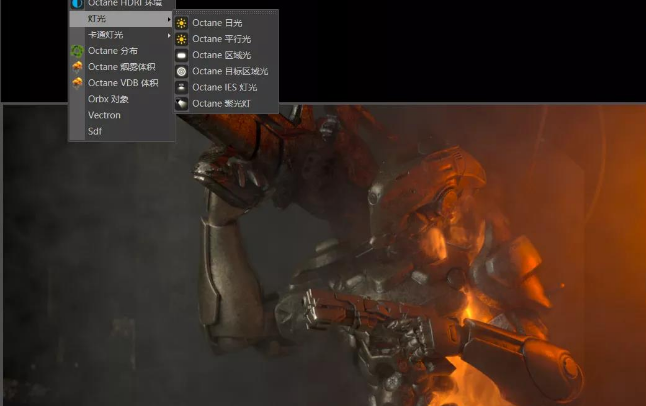Click the Octane 日光 sun icon
The height and width of the screenshot is (406, 646).
[181, 23]
